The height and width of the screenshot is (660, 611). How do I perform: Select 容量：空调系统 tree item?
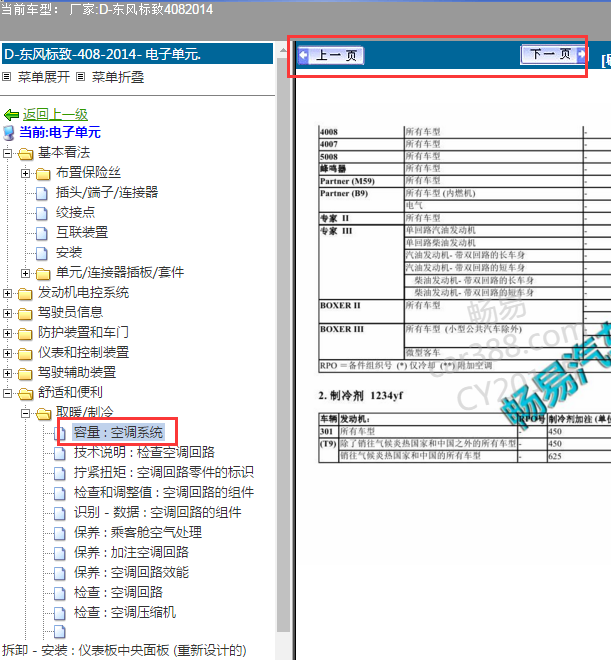pyautogui.click(x=118, y=432)
